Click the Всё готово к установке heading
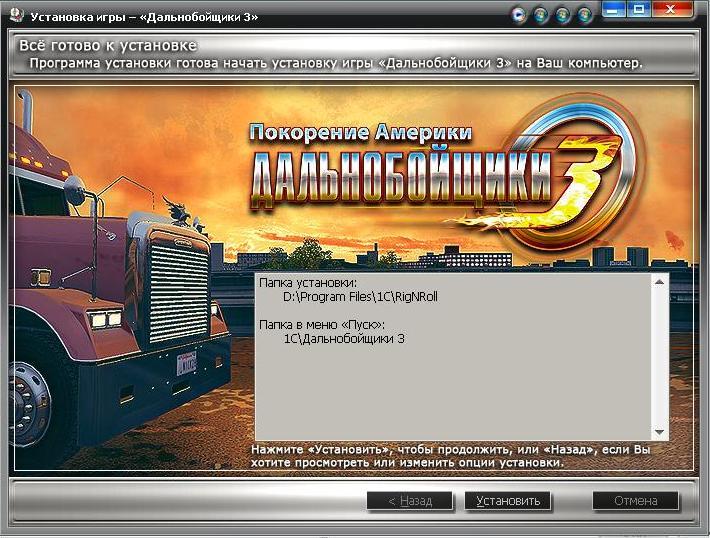Screen dimensions: 710x538 pyautogui.click(x=108, y=46)
